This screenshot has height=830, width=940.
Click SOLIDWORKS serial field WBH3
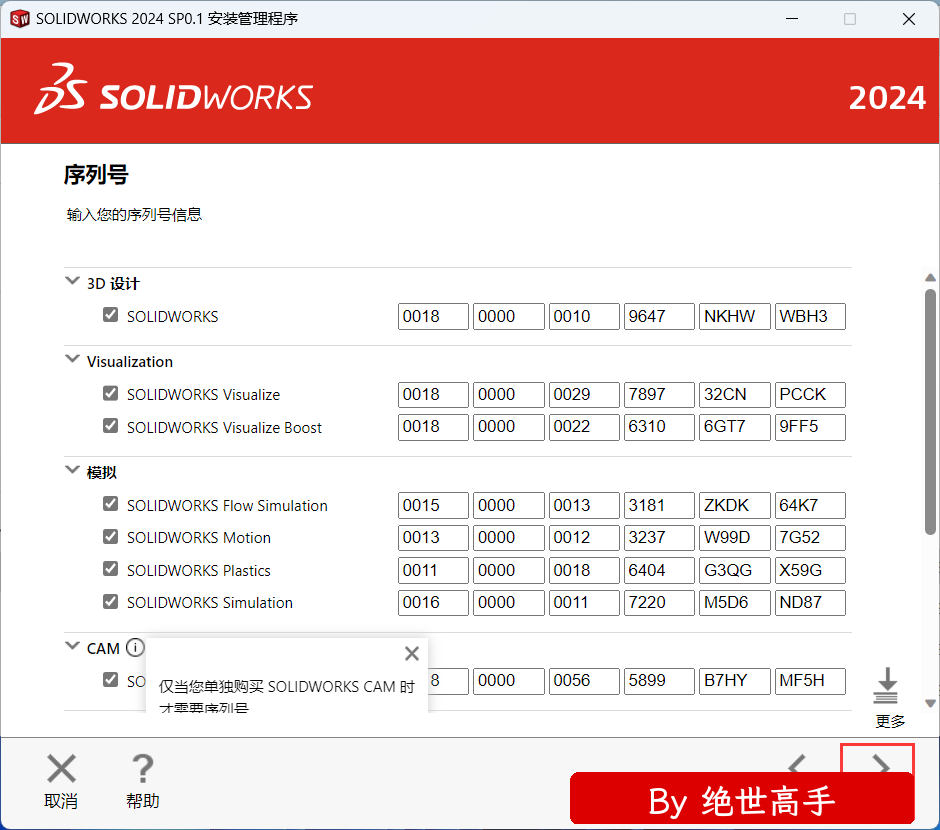coord(810,316)
